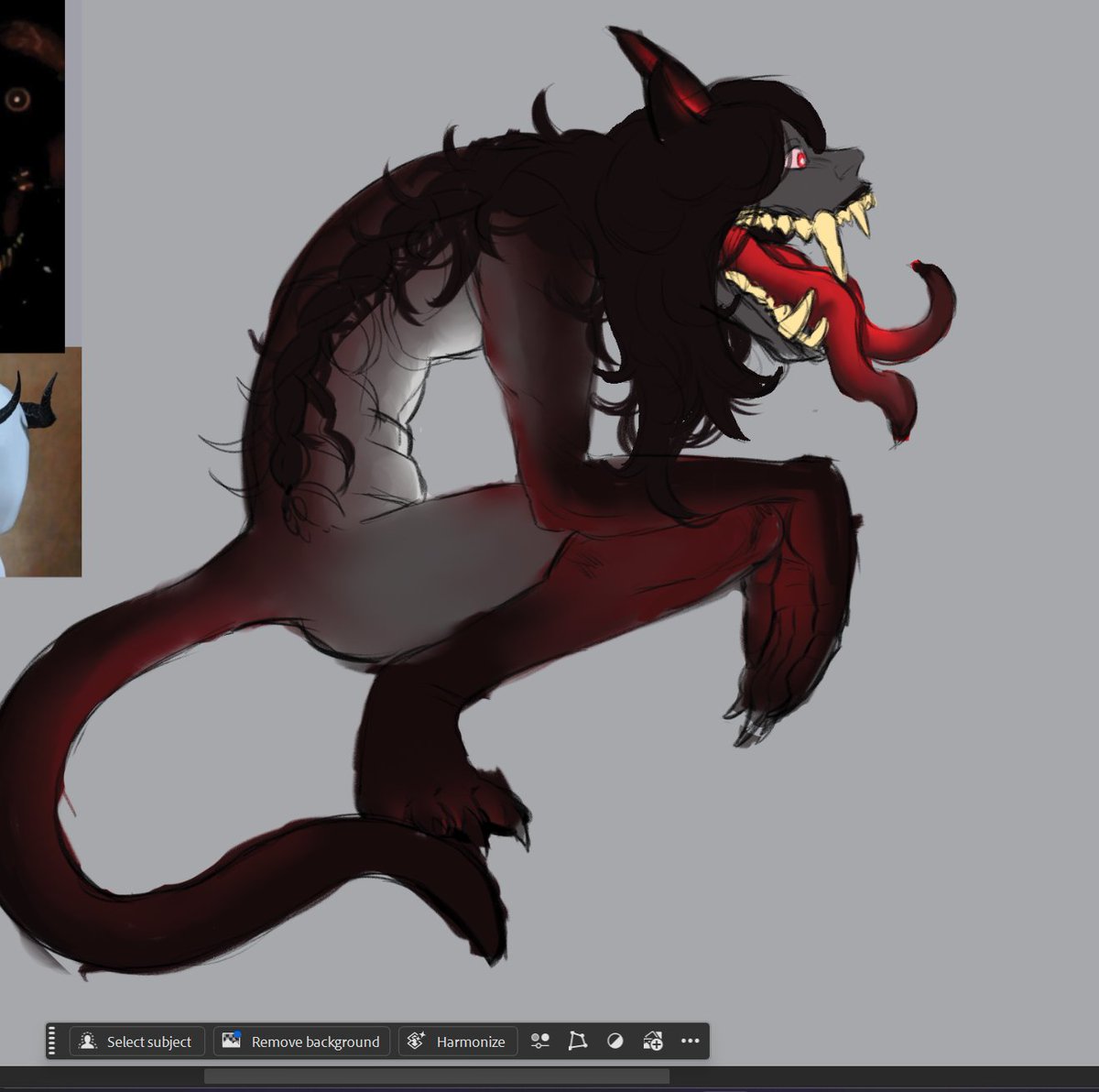
Task: Select the Transform warp icon
Action: click(x=578, y=1041)
